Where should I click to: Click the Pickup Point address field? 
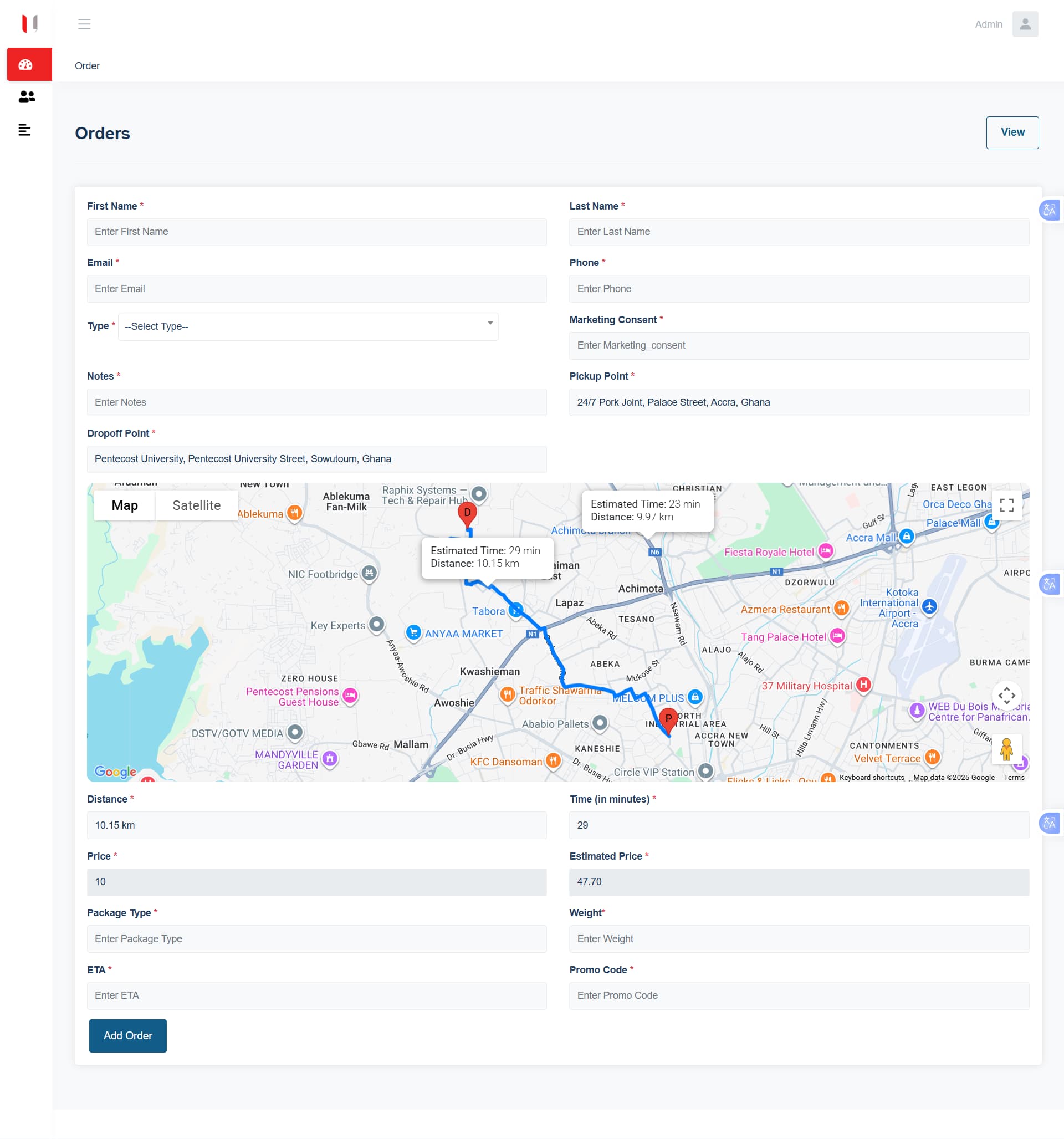[x=799, y=402]
